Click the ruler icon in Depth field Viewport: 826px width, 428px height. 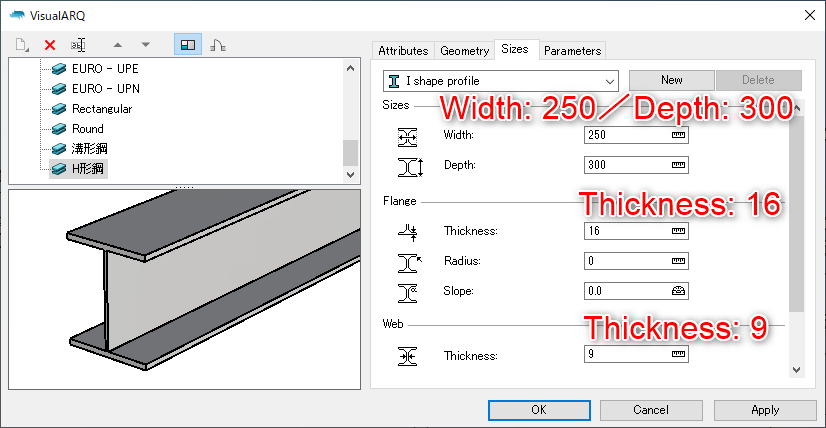click(678, 165)
